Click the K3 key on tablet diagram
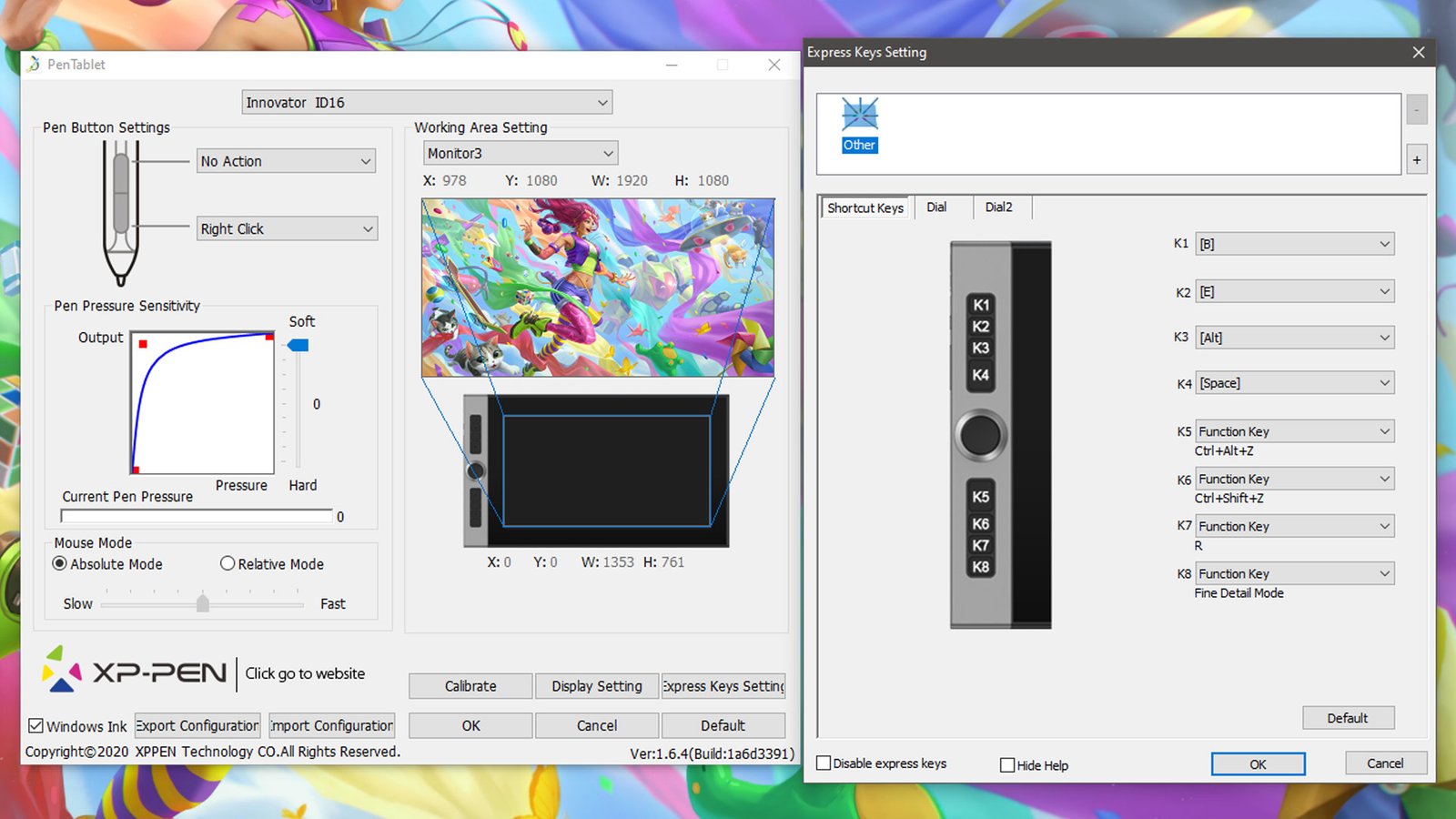The width and height of the screenshot is (1456, 819). (980, 349)
